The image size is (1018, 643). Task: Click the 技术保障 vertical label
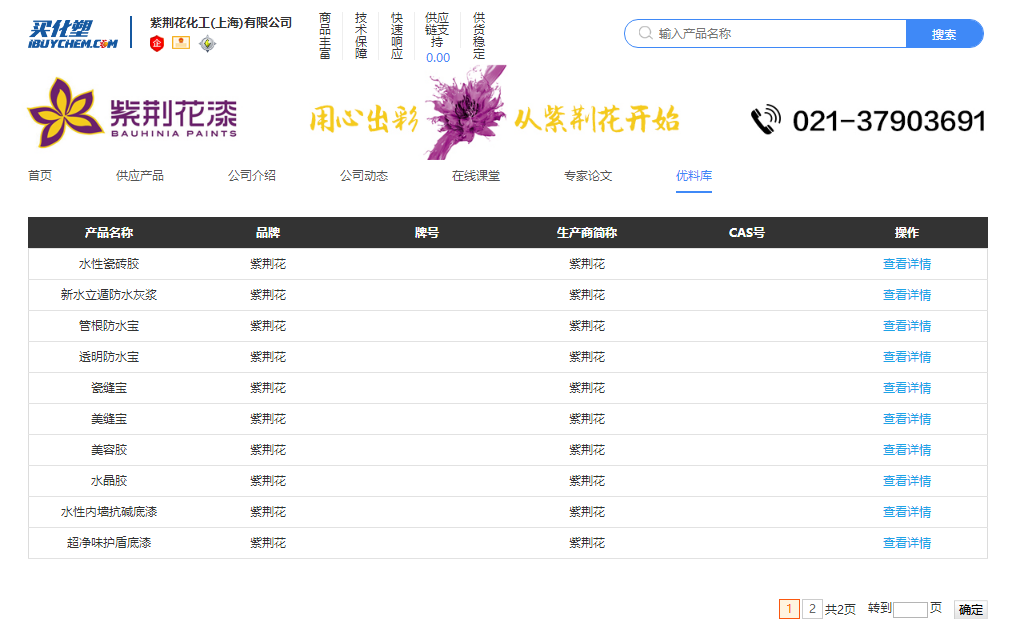[361, 36]
